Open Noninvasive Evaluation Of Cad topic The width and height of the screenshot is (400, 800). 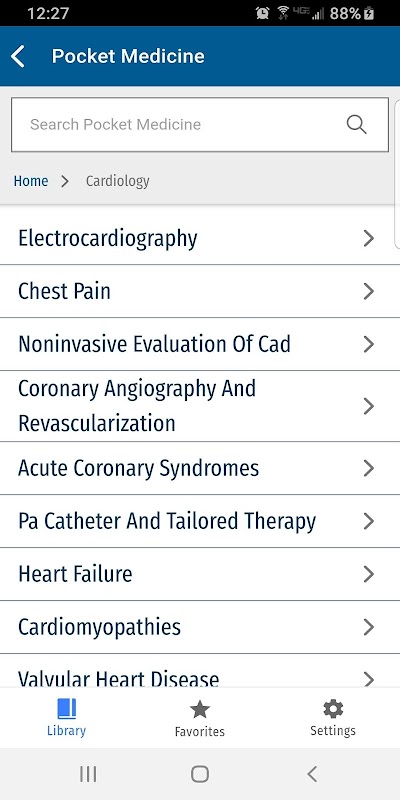pyautogui.click(x=200, y=344)
